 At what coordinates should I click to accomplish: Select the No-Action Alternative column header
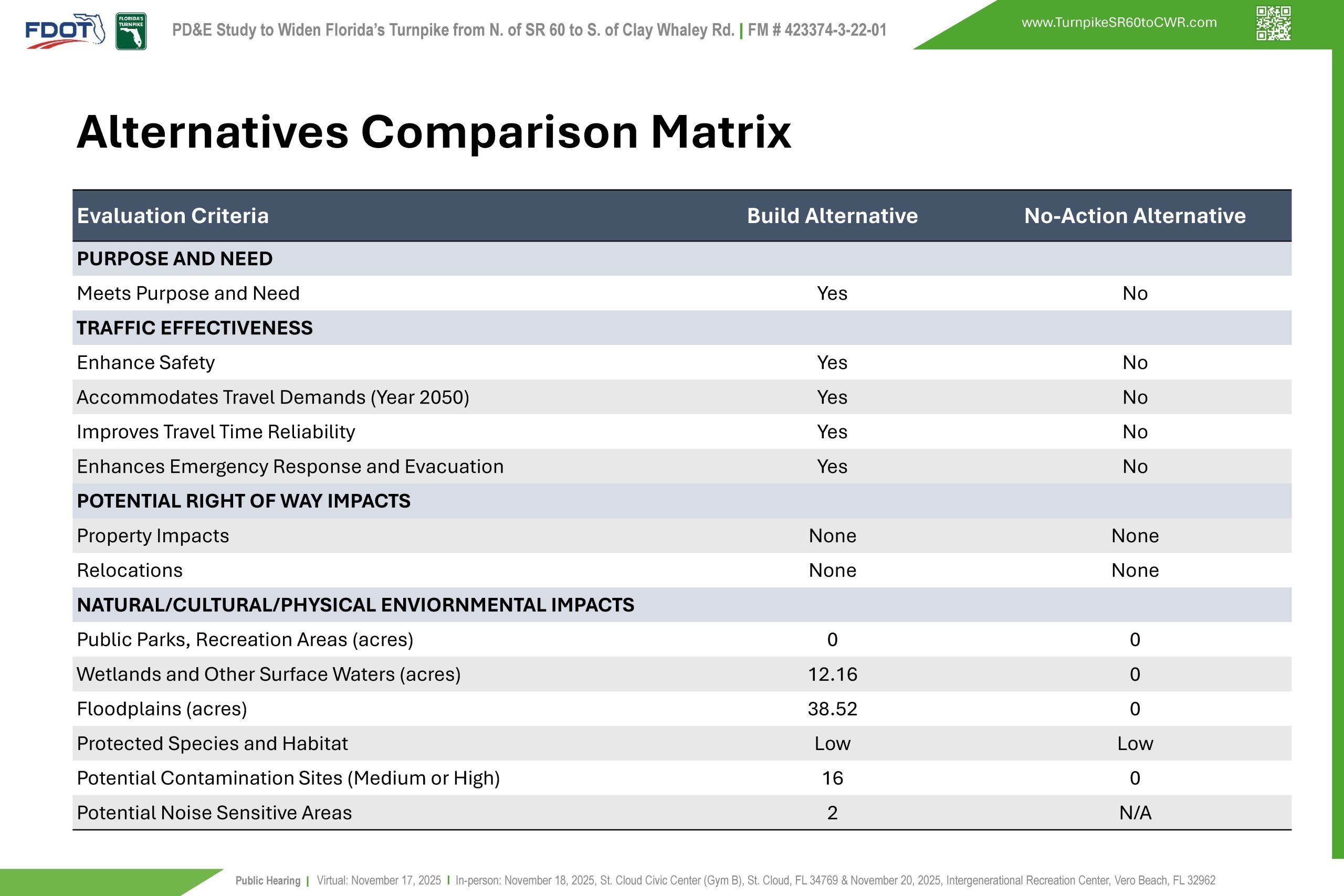pos(1135,216)
